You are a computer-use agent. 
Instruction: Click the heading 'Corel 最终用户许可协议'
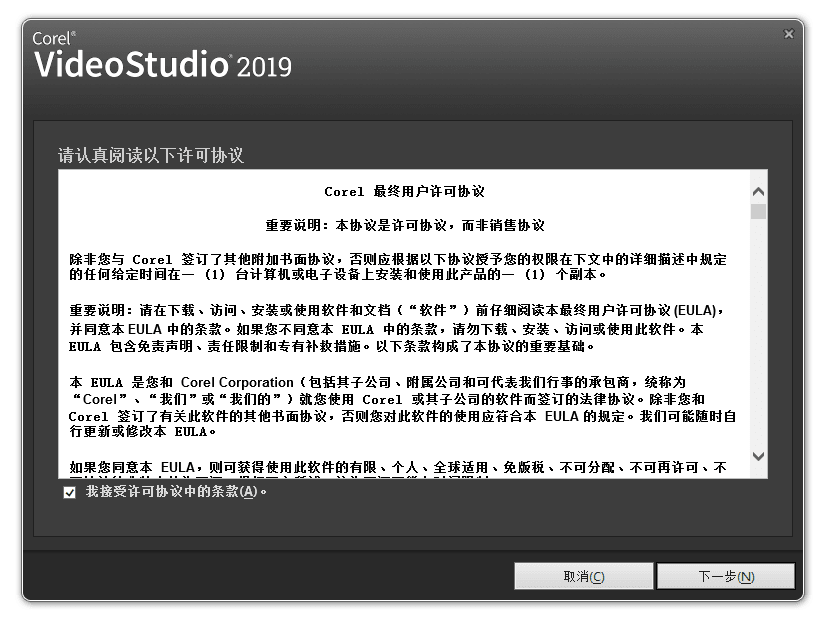pos(404,191)
